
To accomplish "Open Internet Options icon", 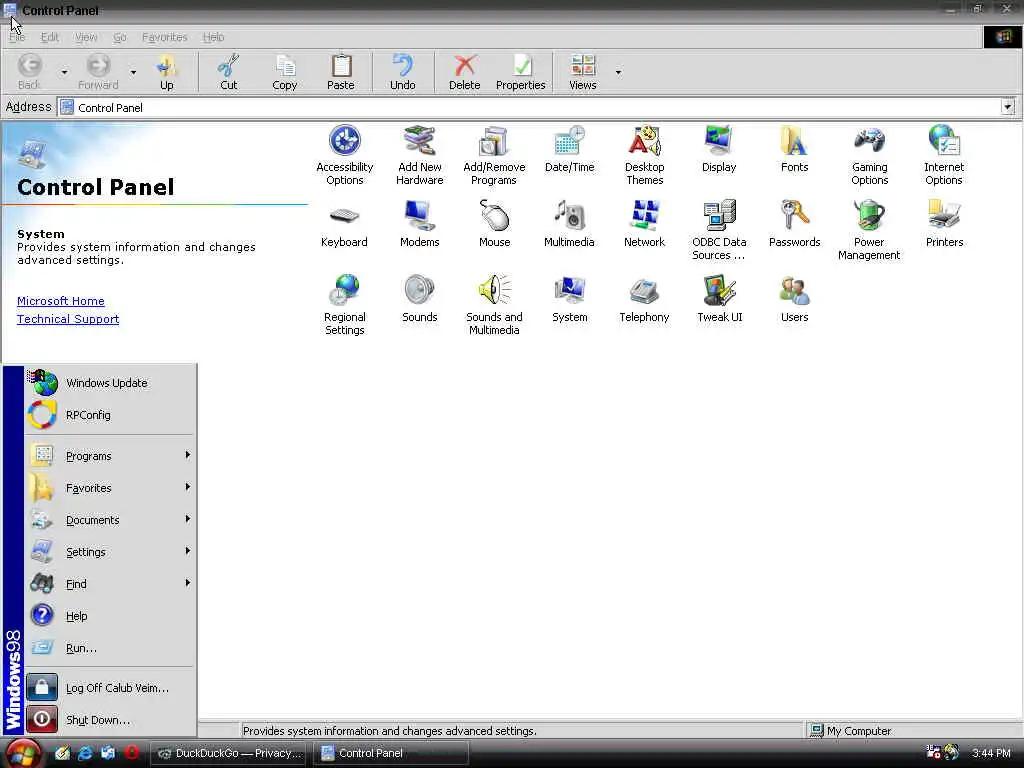I will 944,155.
